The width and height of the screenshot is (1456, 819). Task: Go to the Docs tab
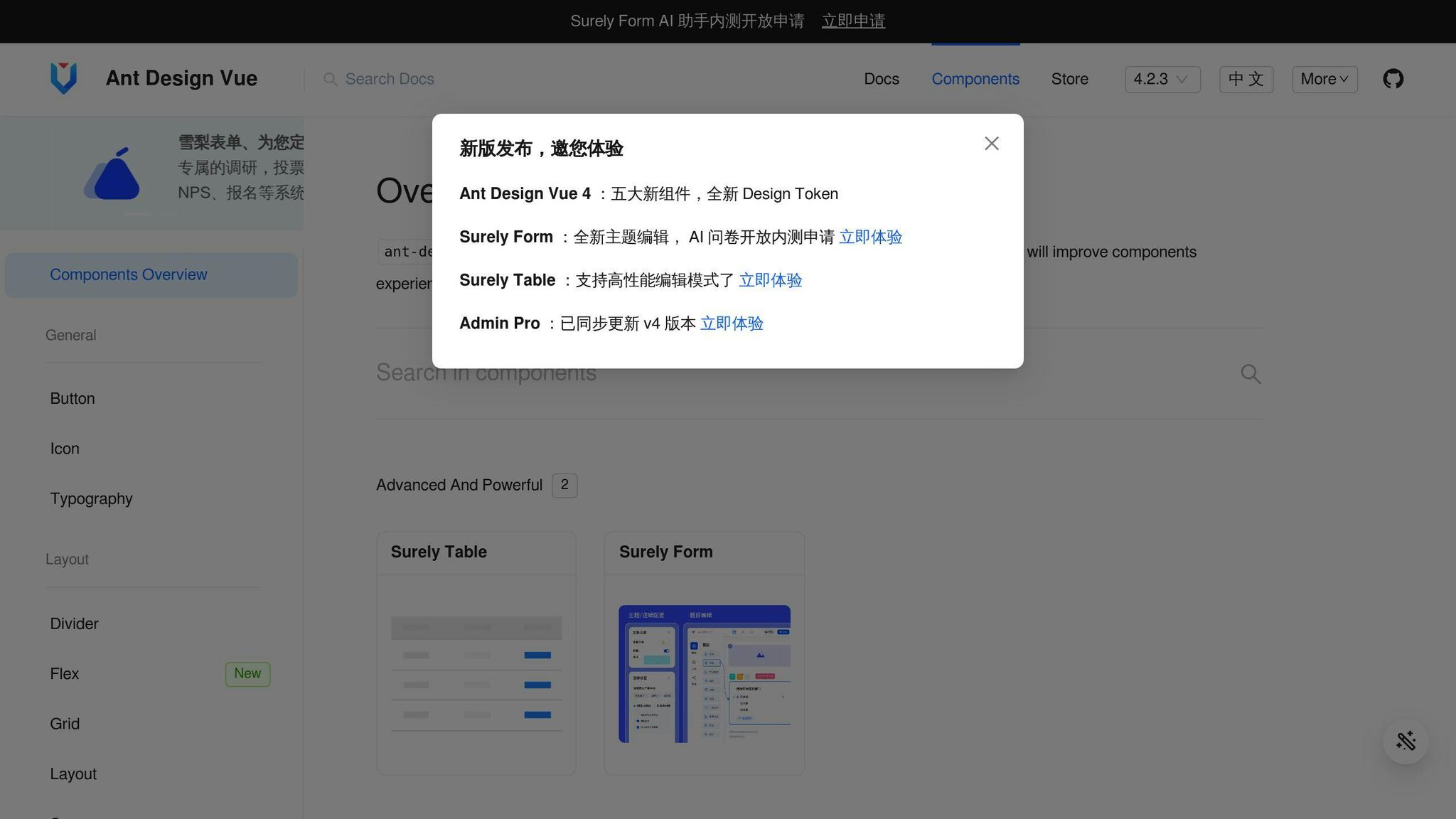tap(882, 79)
